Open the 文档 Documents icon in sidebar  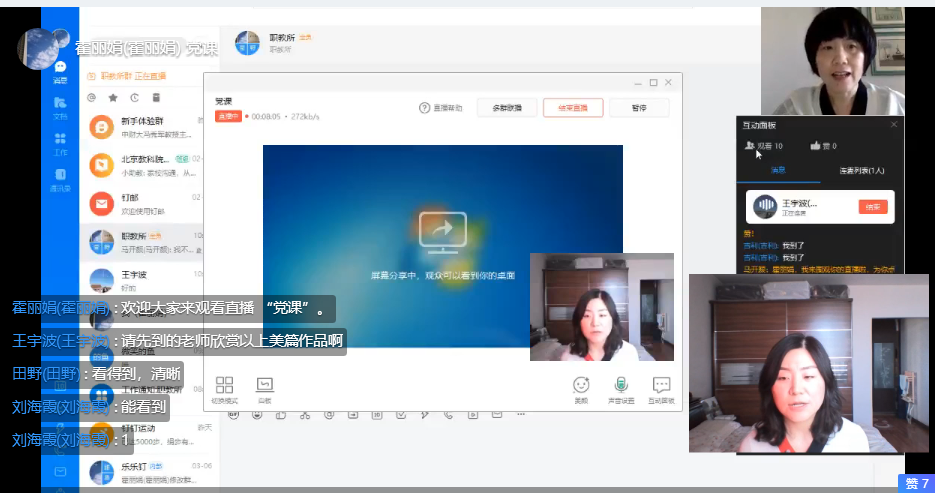click(x=60, y=103)
